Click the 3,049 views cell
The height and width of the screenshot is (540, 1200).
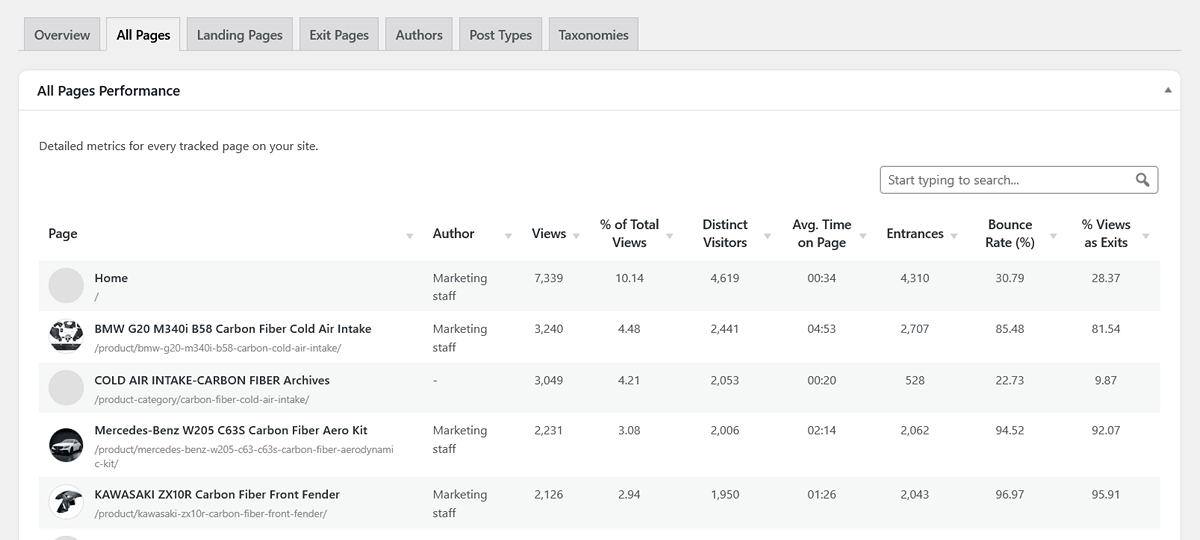549,380
